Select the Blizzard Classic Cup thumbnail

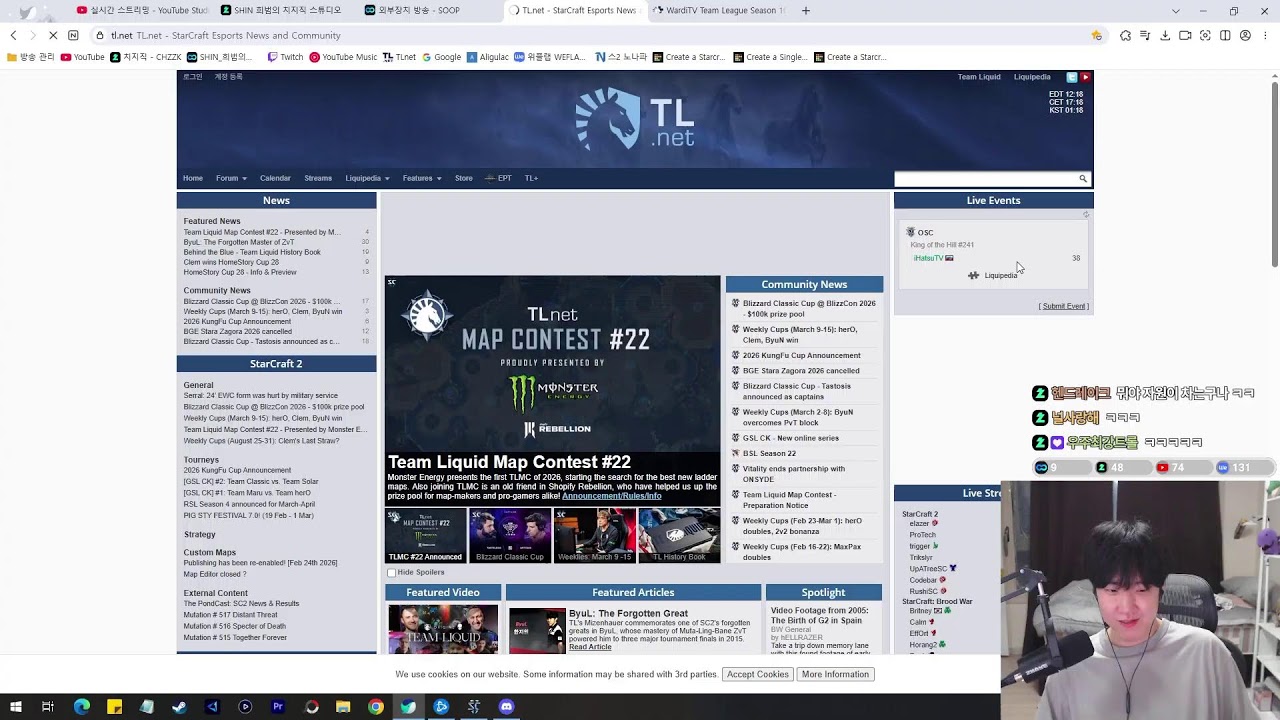(510, 535)
